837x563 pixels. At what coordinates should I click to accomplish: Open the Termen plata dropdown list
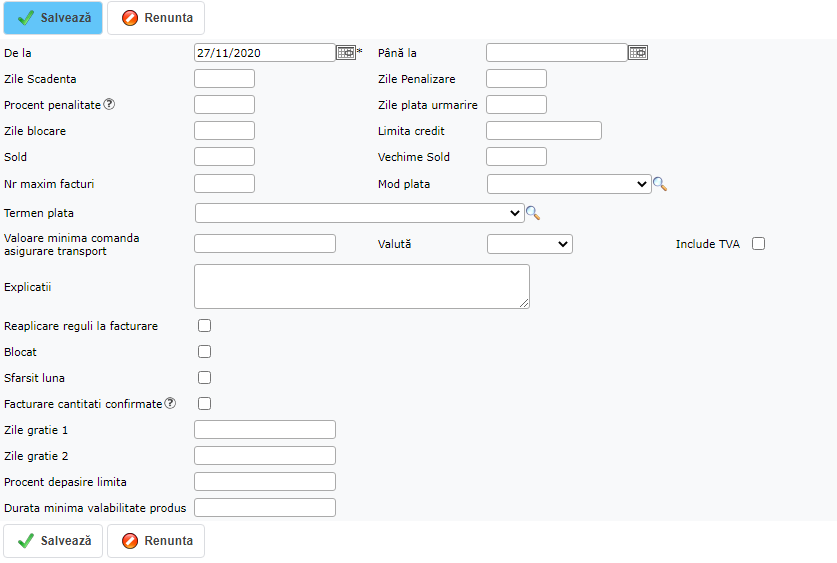point(359,213)
